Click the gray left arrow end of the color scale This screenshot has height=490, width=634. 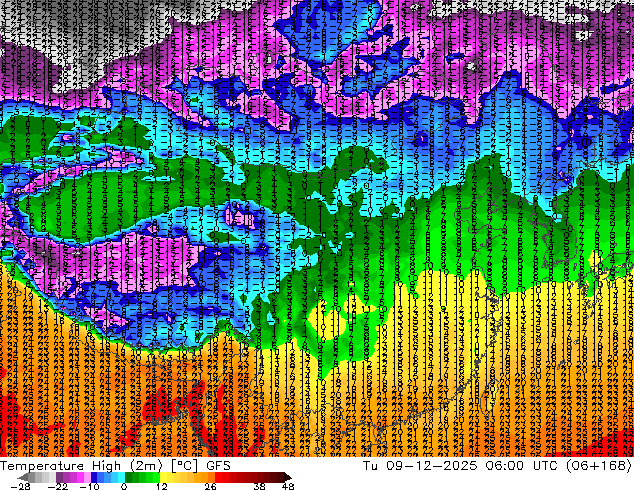coord(23,477)
